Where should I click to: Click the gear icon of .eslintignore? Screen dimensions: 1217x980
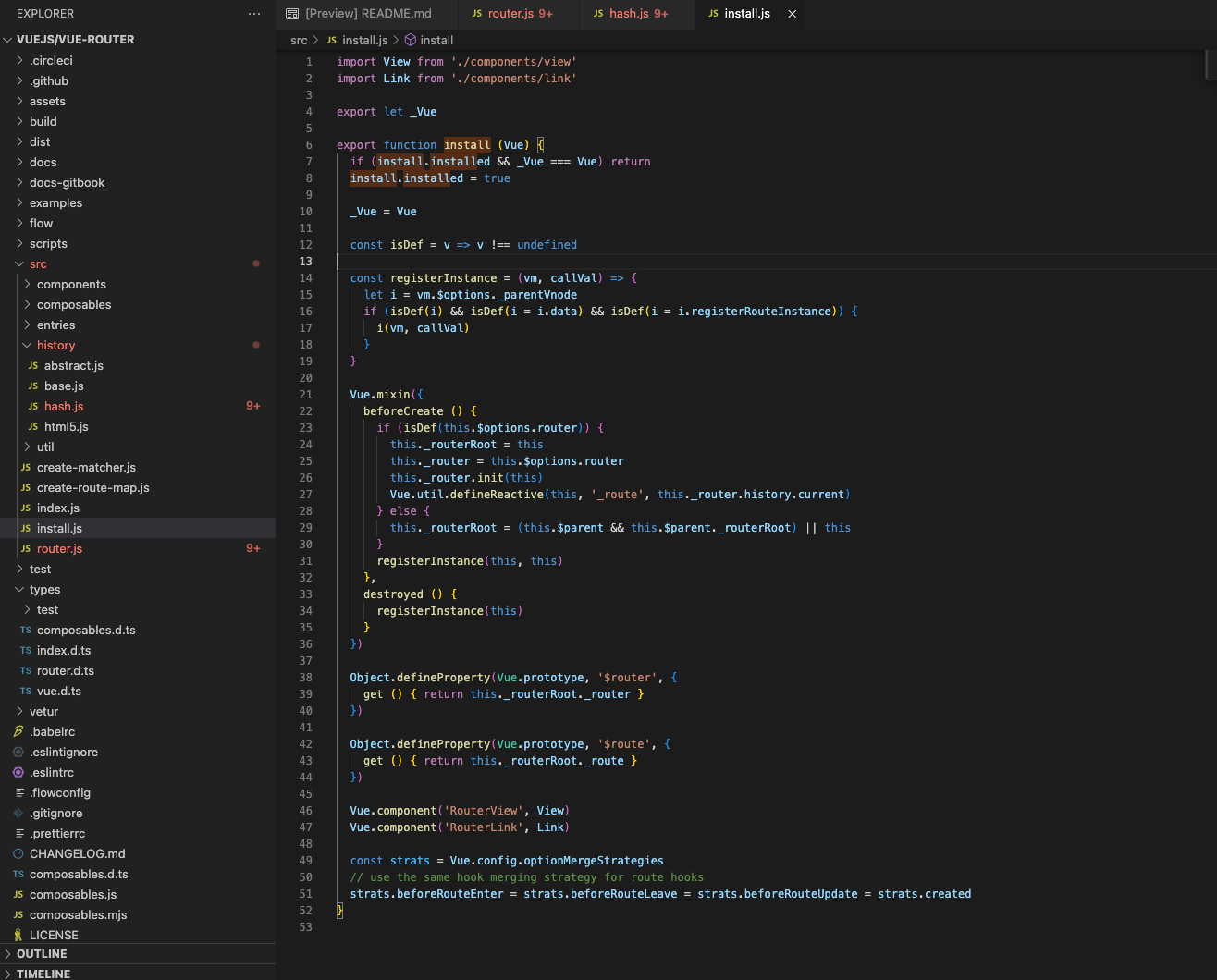click(18, 753)
